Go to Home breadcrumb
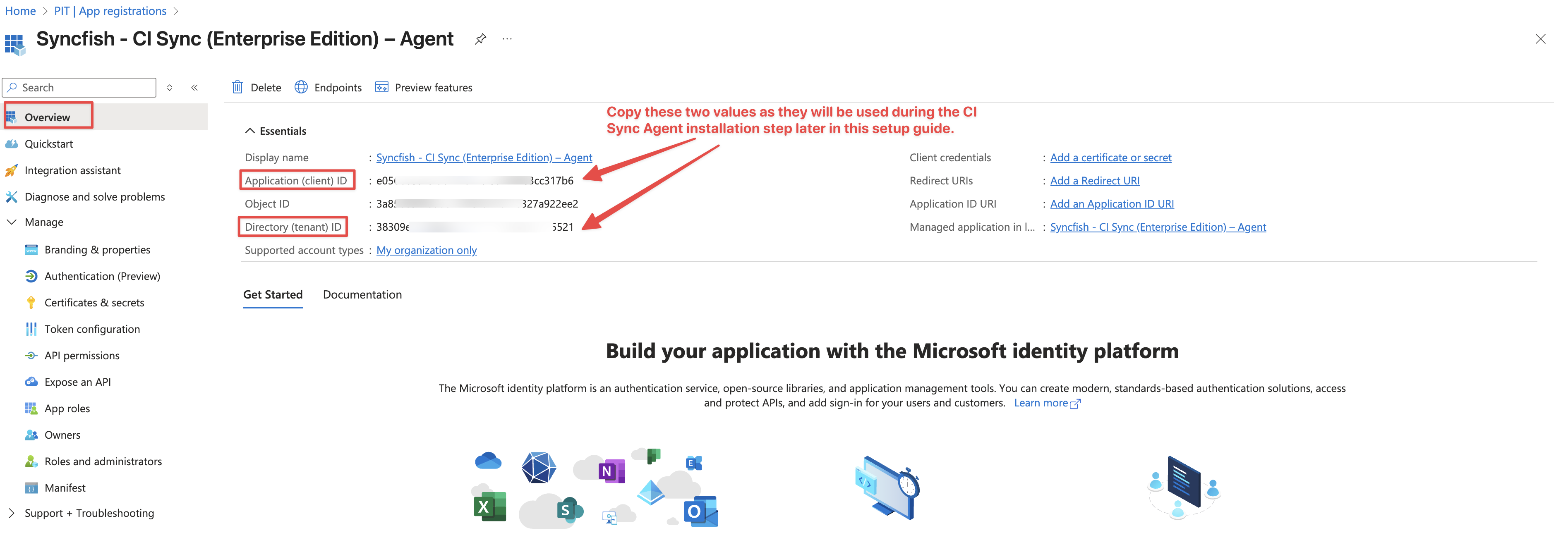 click(x=20, y=11)
